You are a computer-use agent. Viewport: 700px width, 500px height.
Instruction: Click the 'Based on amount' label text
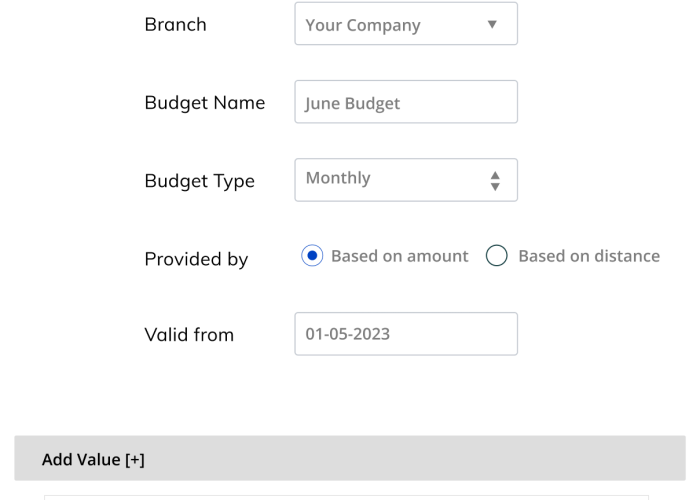(399, 256)
